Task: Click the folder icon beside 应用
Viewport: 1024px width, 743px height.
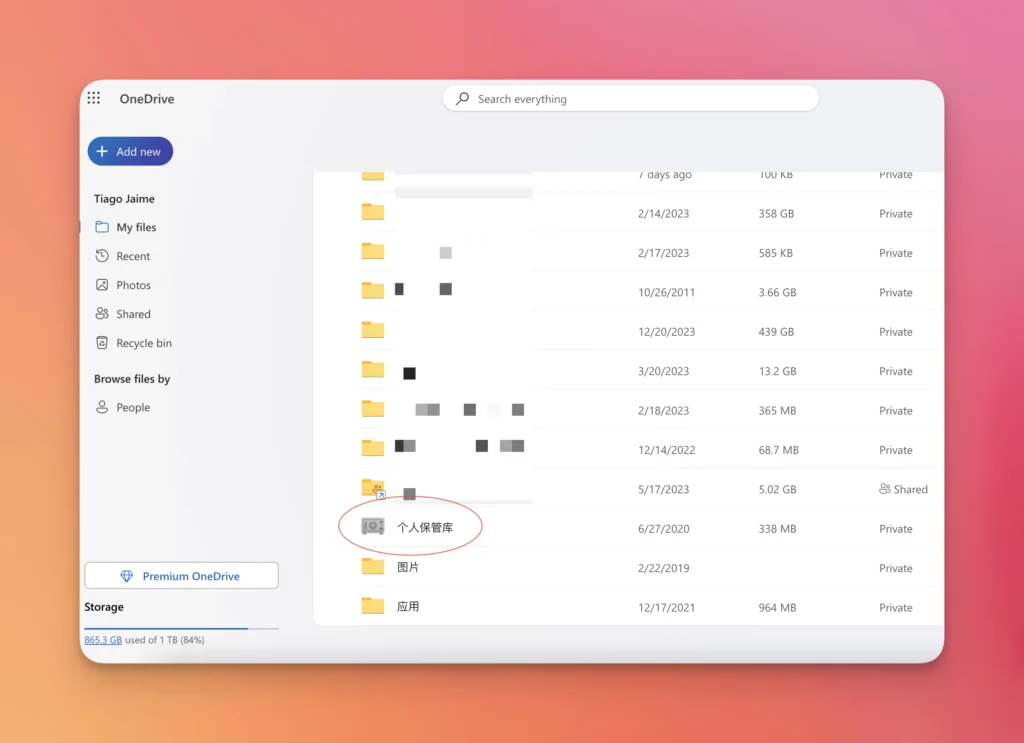Action: point(373,605)
